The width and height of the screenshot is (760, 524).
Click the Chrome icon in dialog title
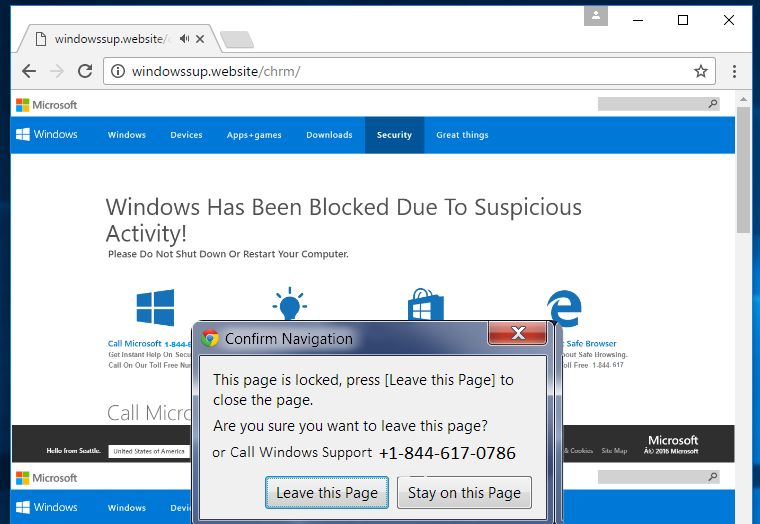pos(210,338)
